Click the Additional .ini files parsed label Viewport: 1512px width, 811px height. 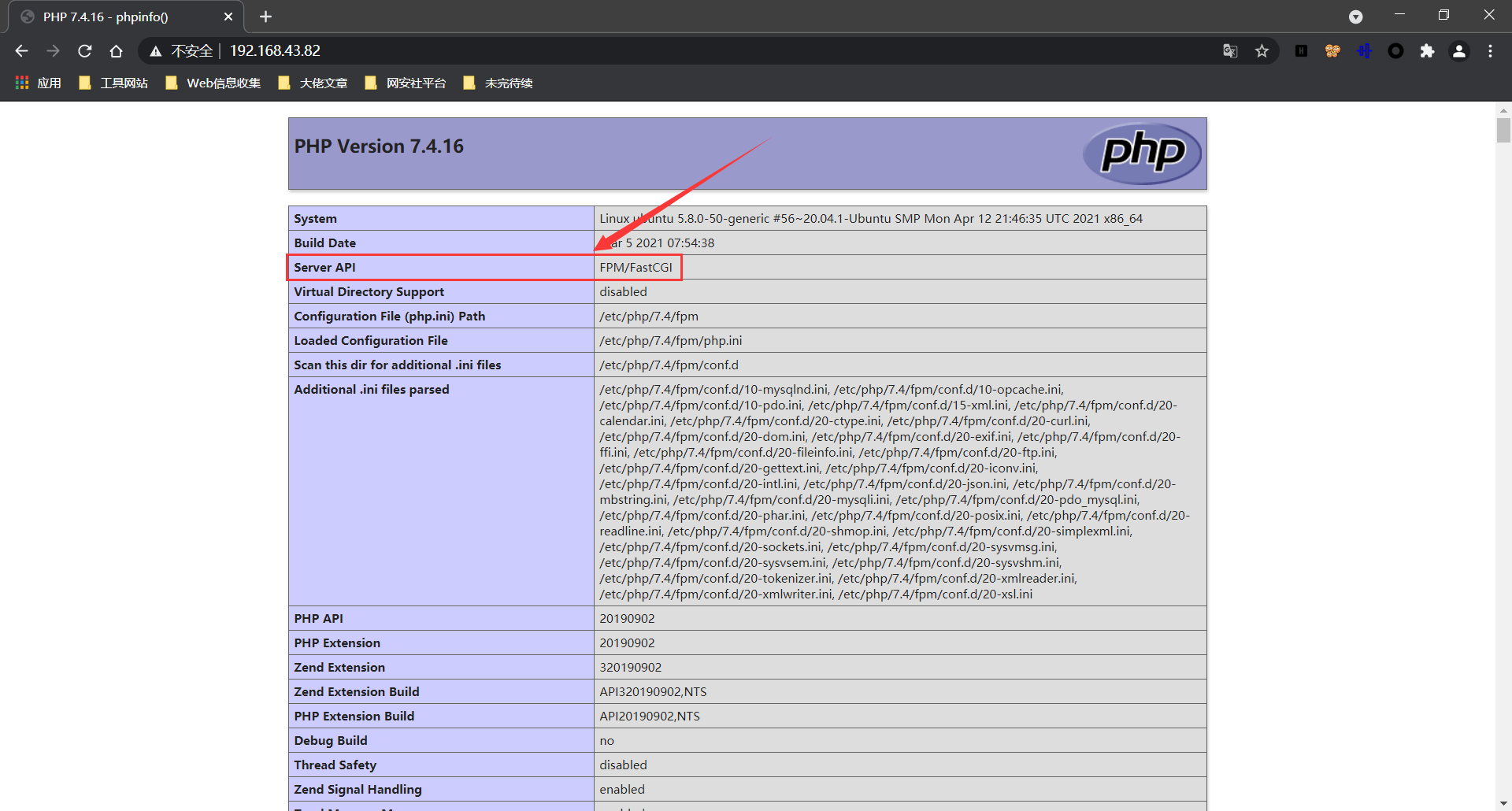pos(372,390)
